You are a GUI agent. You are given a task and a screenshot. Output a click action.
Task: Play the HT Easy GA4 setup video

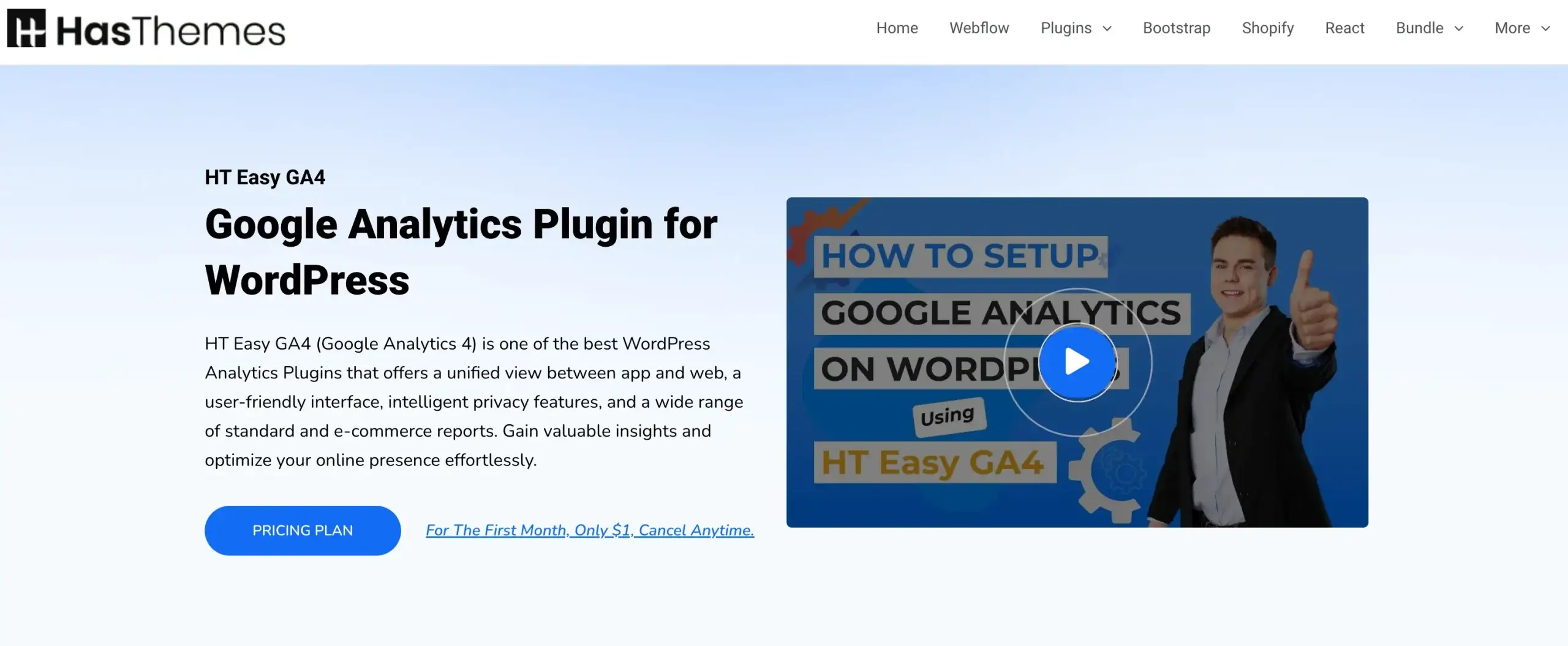tap(1077, 362)
